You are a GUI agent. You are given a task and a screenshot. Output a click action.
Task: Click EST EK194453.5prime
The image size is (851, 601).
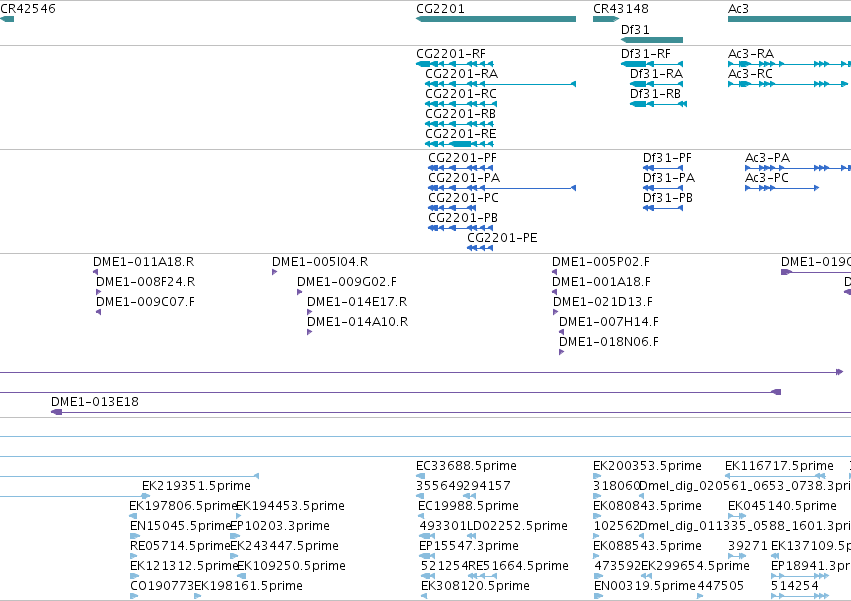tap(239, 516)
